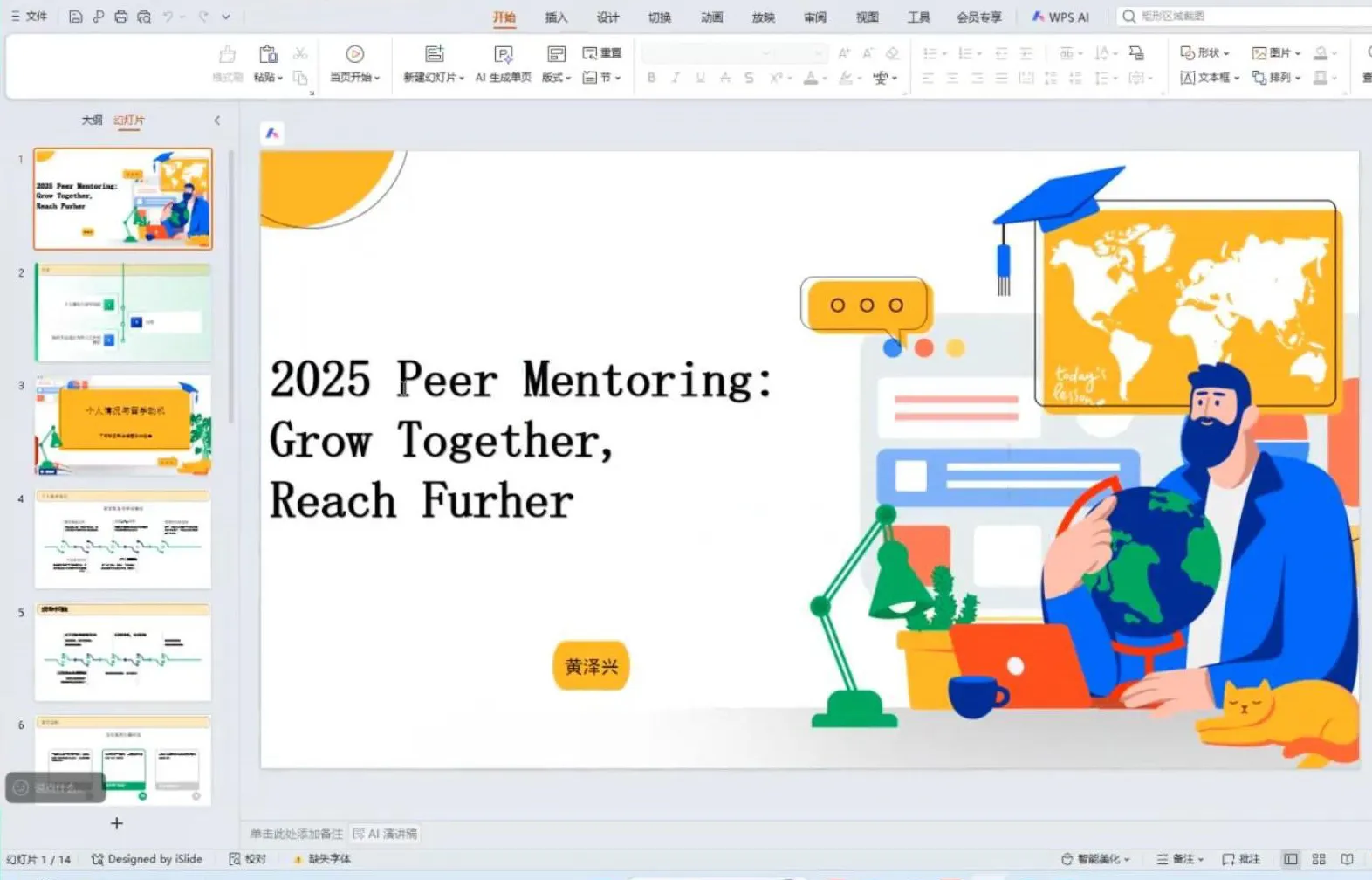Screen dimensions: 1372x880
Task: Click the add slide plus icon below thumbnails
Action: 117,822
